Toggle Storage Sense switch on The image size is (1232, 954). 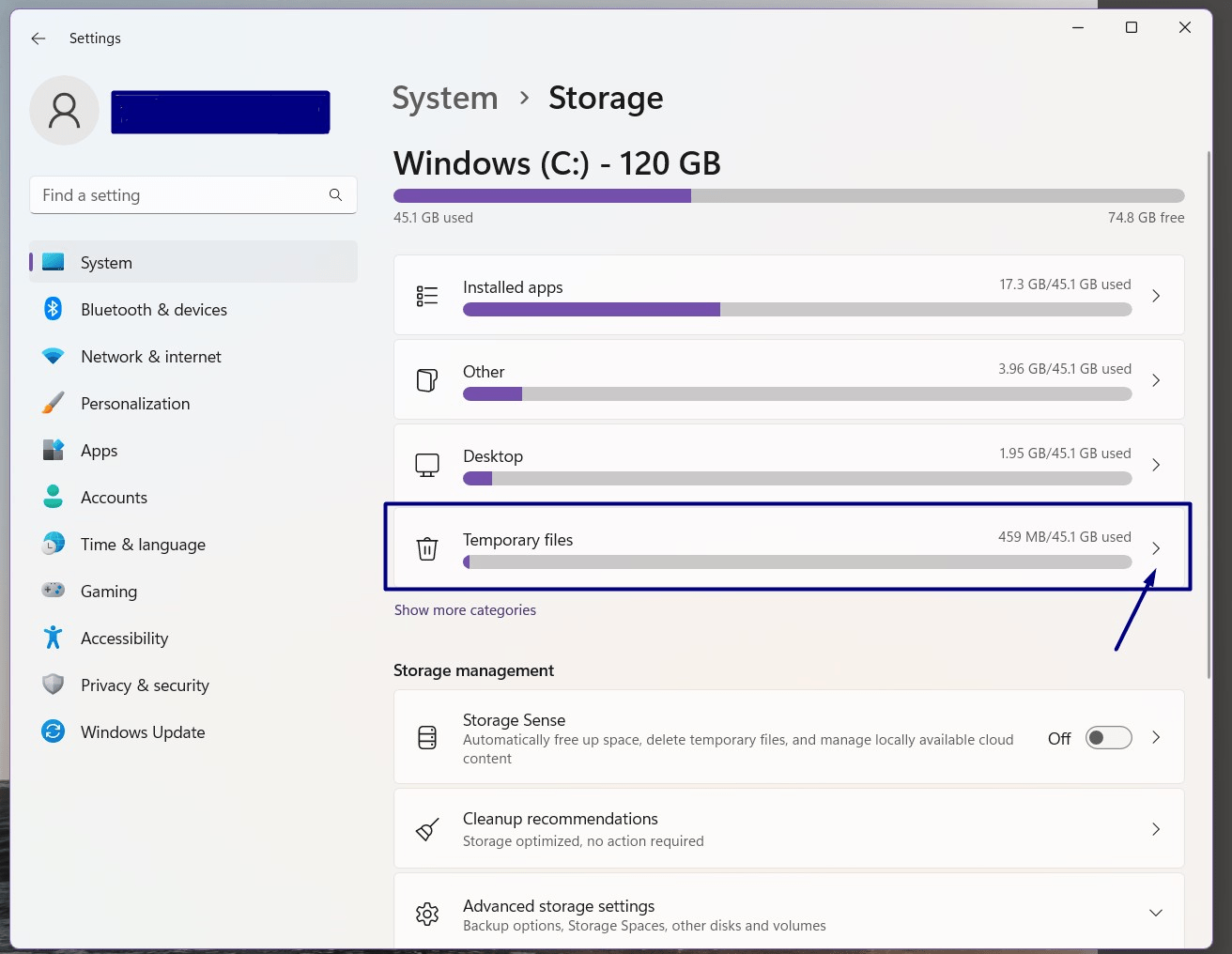tap(1109, 738)
